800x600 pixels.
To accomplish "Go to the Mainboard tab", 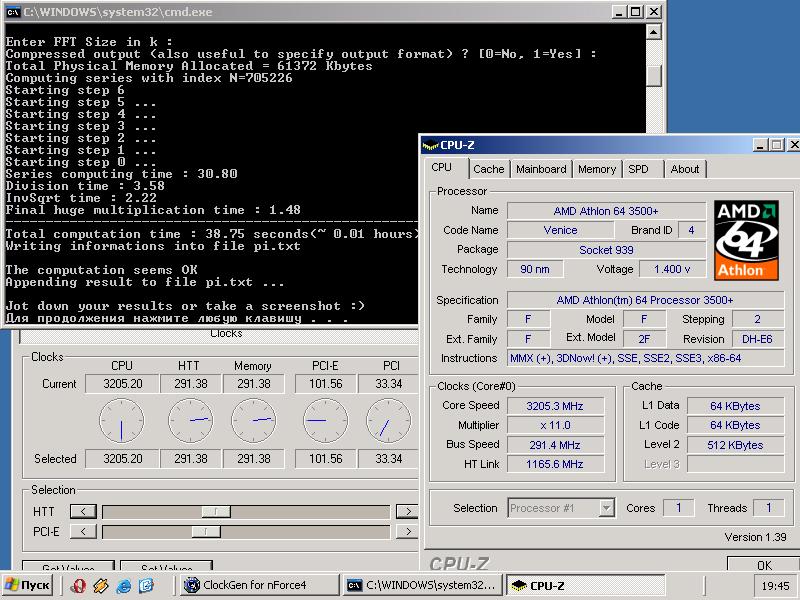I will (541, 169).
